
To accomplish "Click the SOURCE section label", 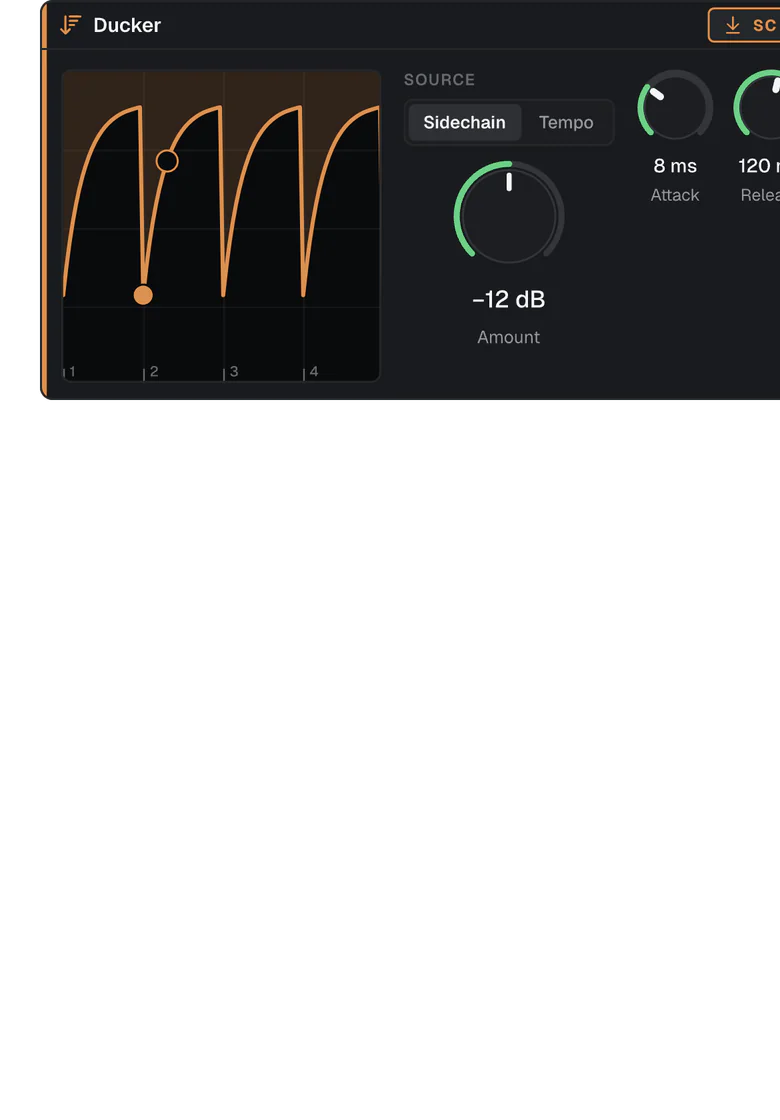I will pyautogui.click(x=439, y=80).
